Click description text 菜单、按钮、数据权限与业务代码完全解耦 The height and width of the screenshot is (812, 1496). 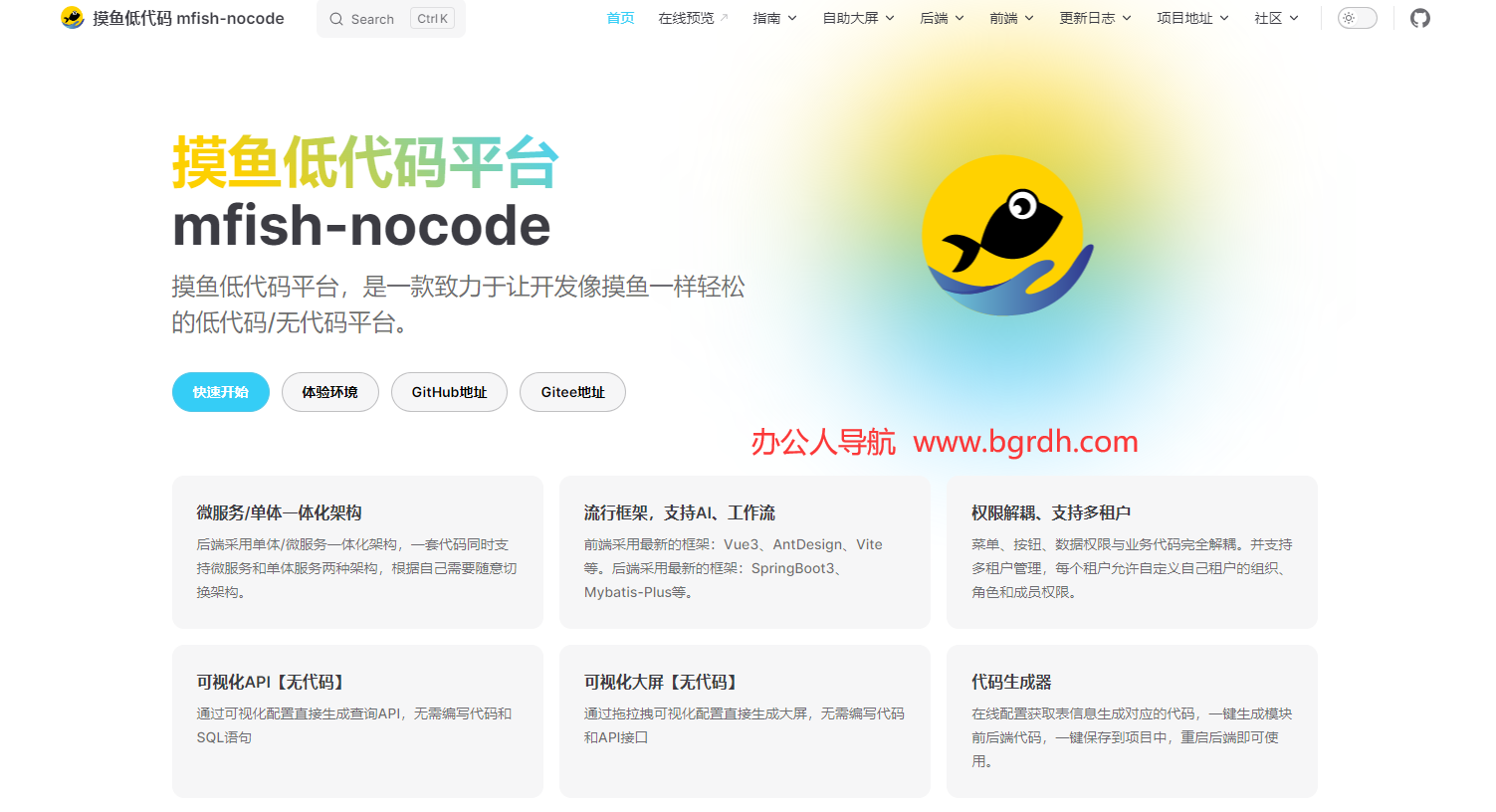click(x=1132, y=568)
